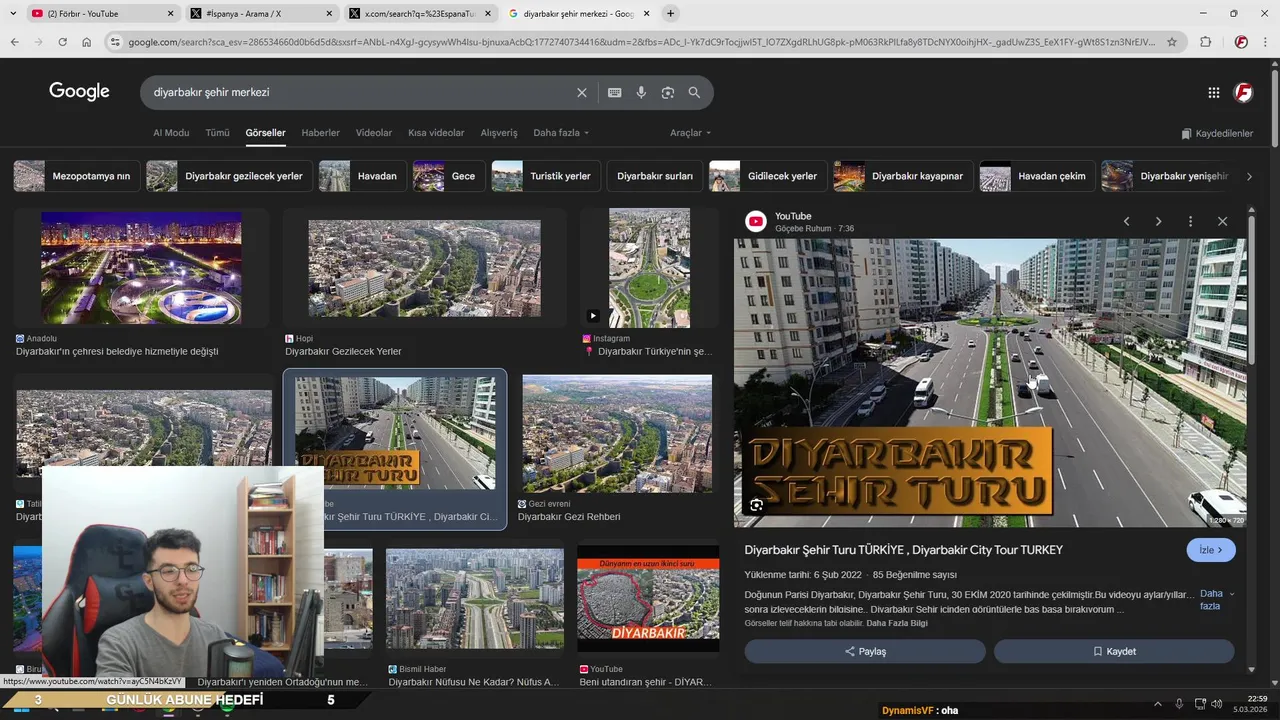Go to Google homepage logo
This screenshot has height=720, width=1280.
tap(79, 92)
